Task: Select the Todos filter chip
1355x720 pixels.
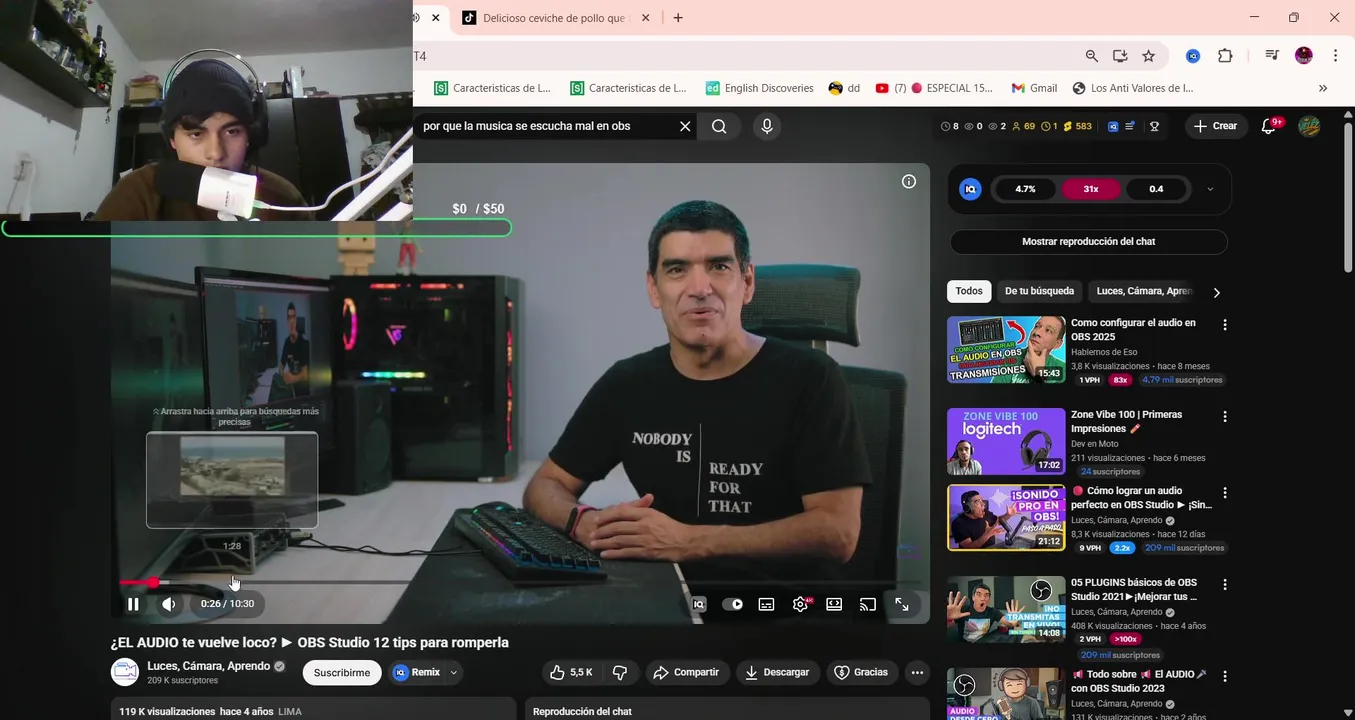Action: [x=969, y=291]
